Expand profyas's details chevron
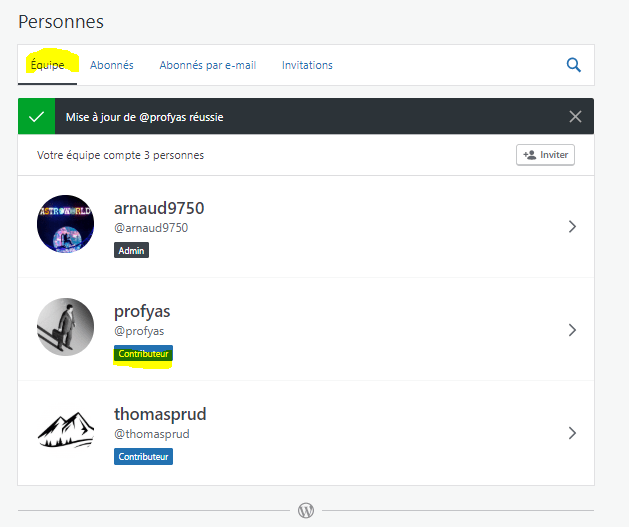Screen dimensions: 629x527 572,329
